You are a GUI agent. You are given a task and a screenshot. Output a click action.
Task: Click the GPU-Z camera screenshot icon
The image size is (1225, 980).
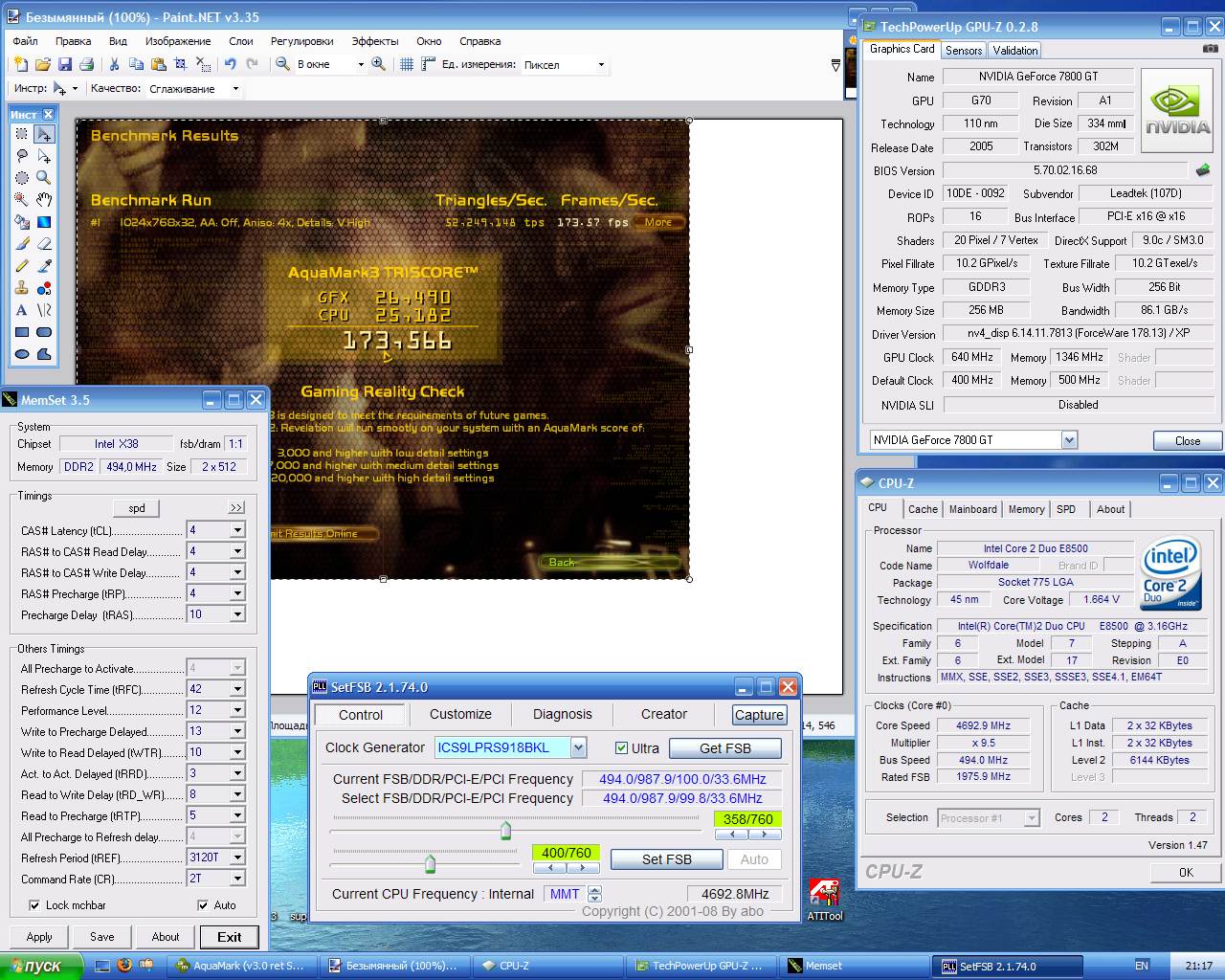pyautogui.click(x=1211, y=49)
